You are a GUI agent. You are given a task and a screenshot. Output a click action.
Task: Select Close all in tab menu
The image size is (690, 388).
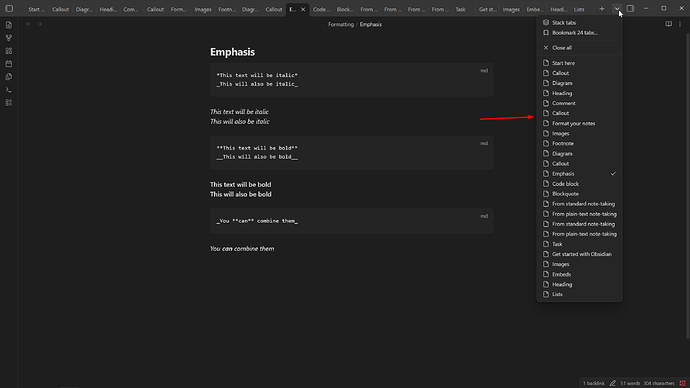point(579,48)
